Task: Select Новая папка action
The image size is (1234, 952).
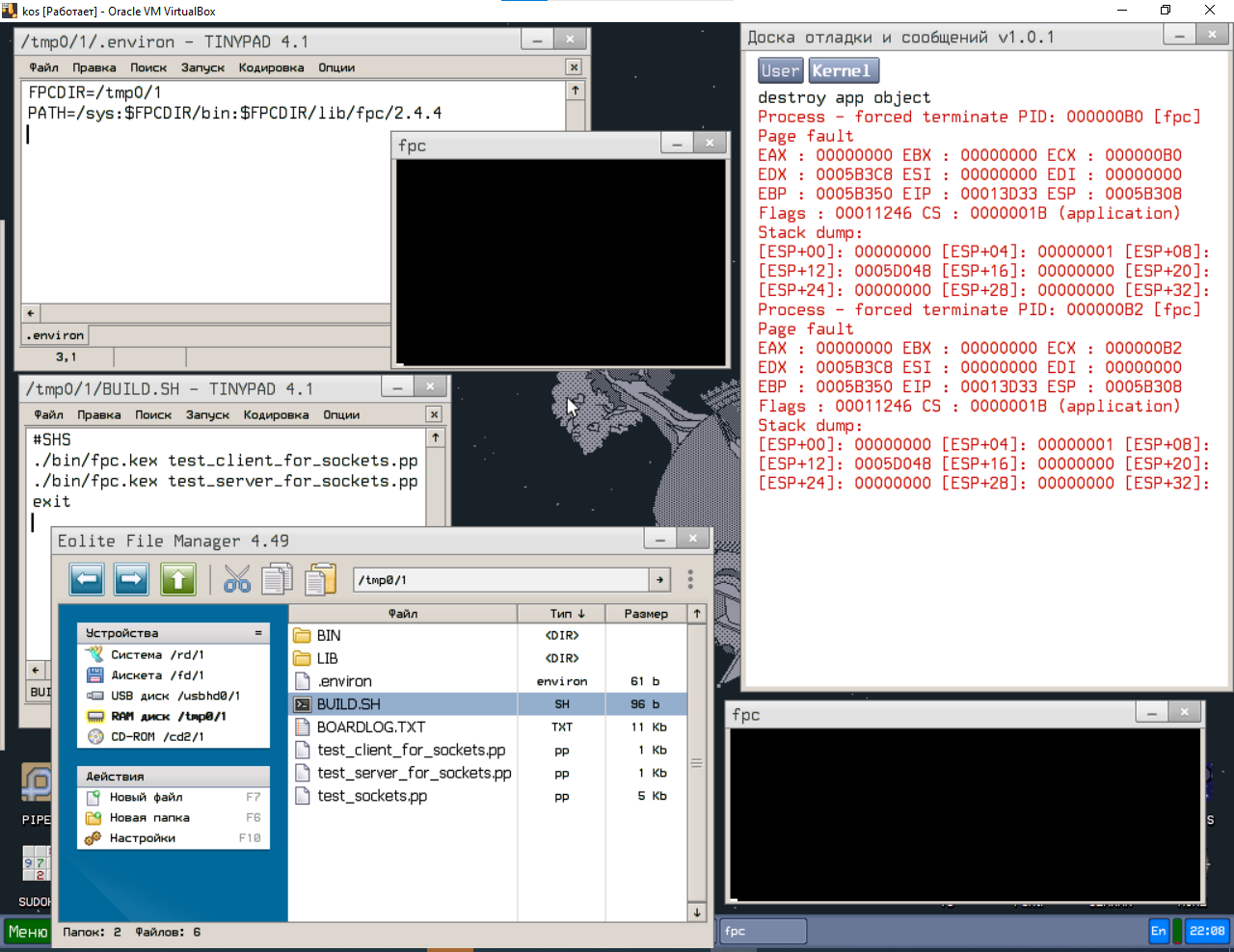Action: pos(149,818)
